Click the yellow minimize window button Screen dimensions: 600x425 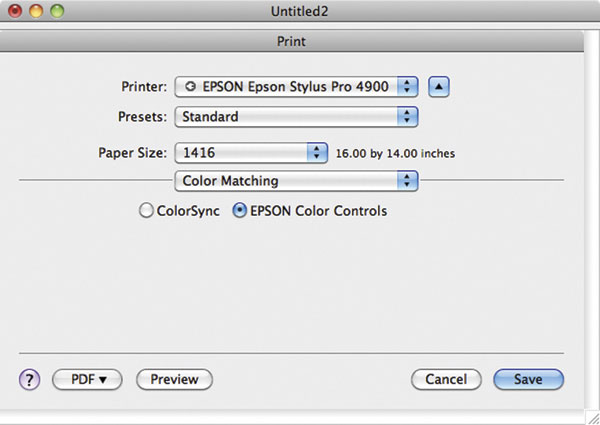click(x=36, y=11)
